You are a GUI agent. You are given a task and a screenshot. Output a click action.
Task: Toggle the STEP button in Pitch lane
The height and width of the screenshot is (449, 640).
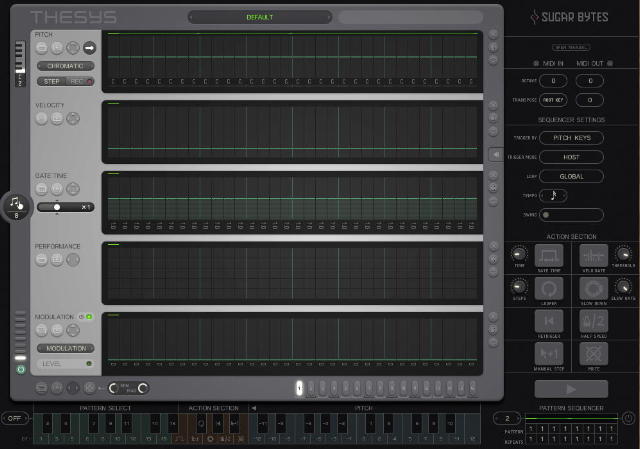51,82
